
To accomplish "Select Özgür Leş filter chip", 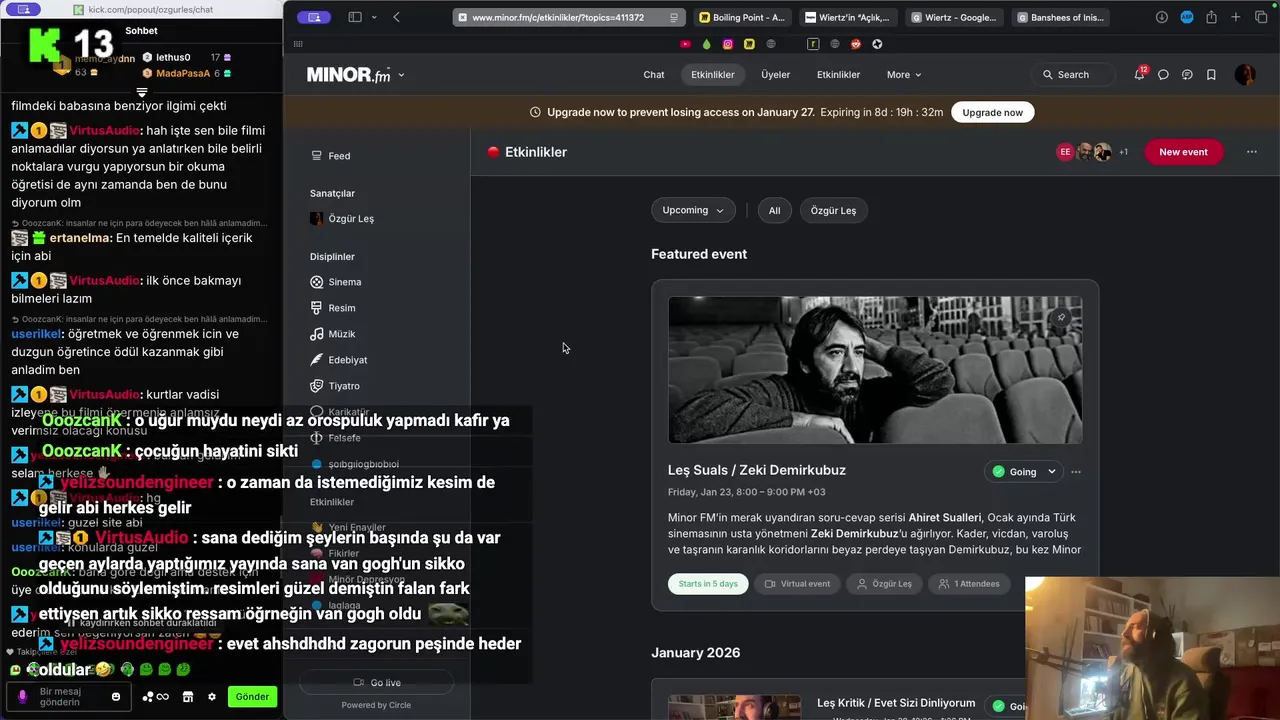I will tap(833, 210).
